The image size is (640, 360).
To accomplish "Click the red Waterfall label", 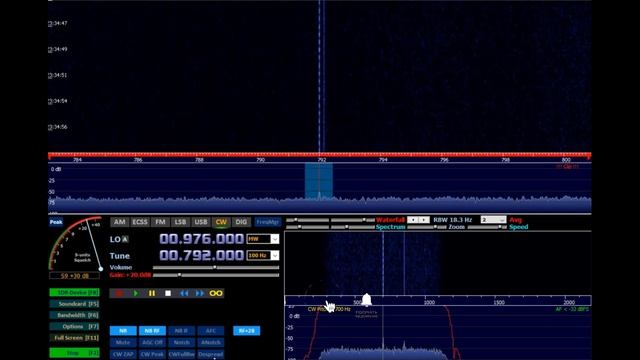I will (x=390, y=220).
